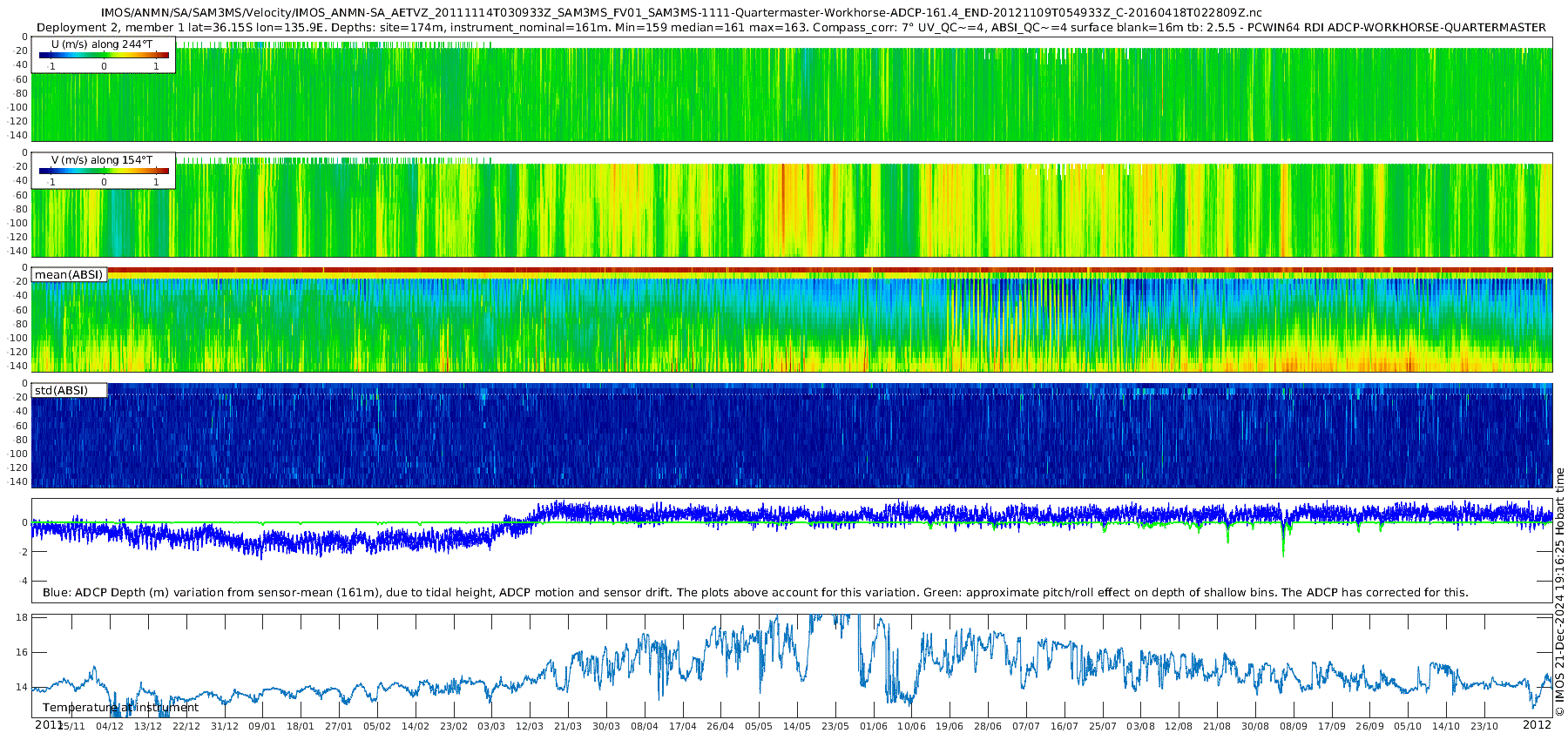Click the 23/10 date tick label
The image size is (1568, 740).
[1484, 726]
